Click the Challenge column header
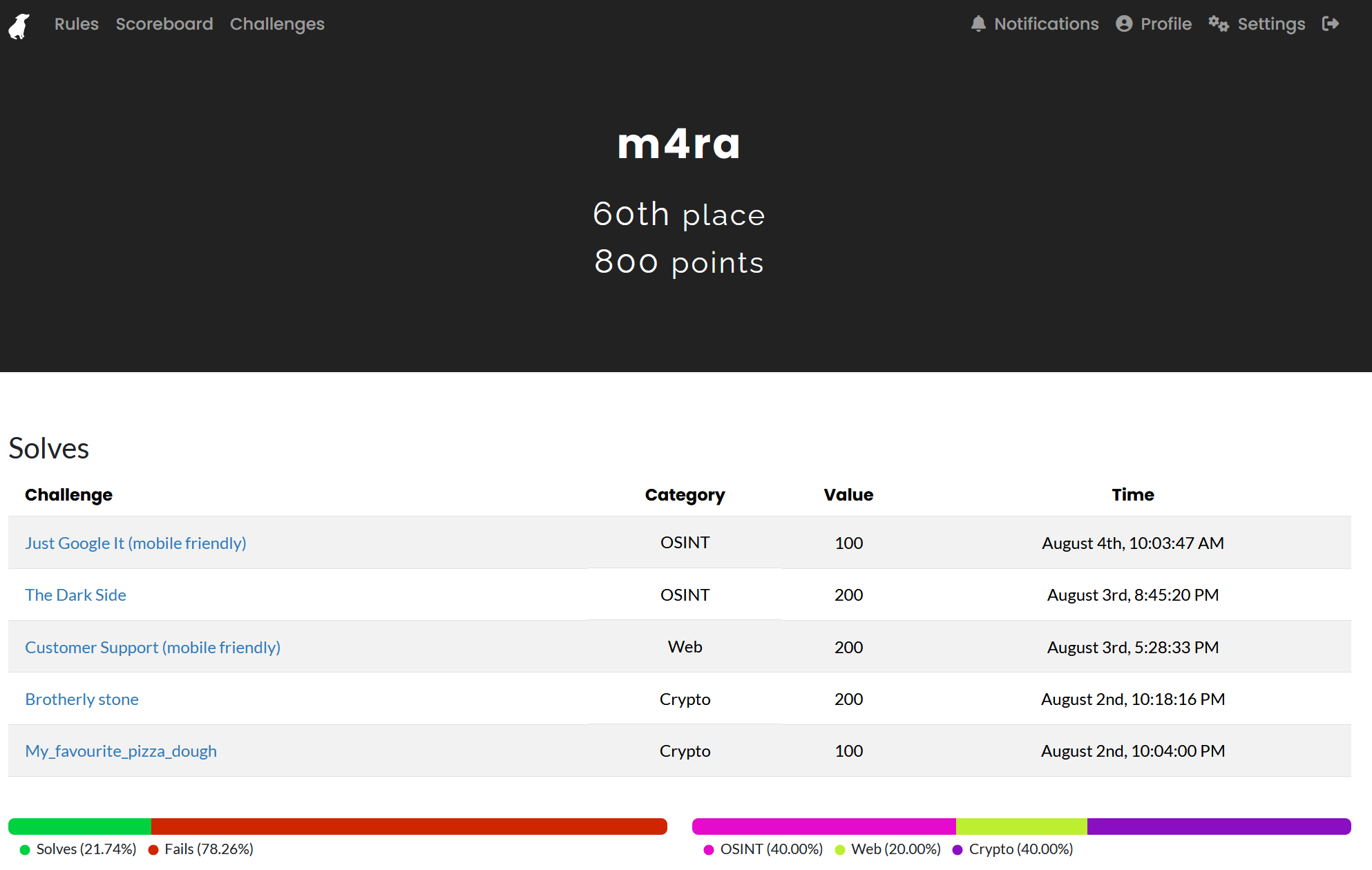The image size is (1372, 870). click(68, 495)
